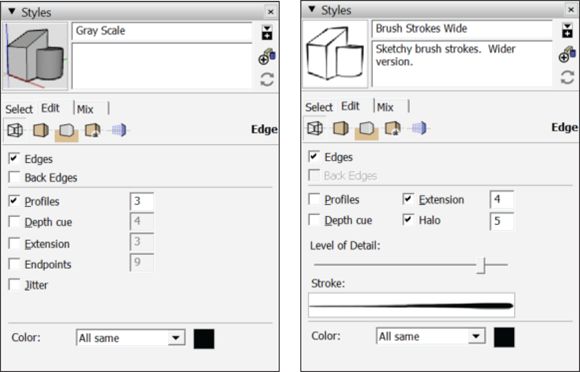Click Halo value field showing 5
580x372 pixels.
pyautogui.click(x=501, y=221)
